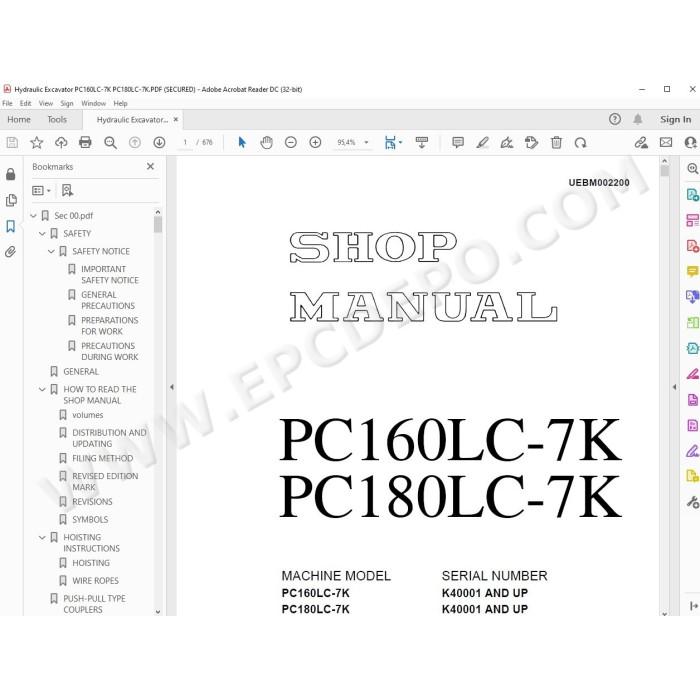Click the Save file icon
The image size is (700, 700).
click(x=12, y=142)
